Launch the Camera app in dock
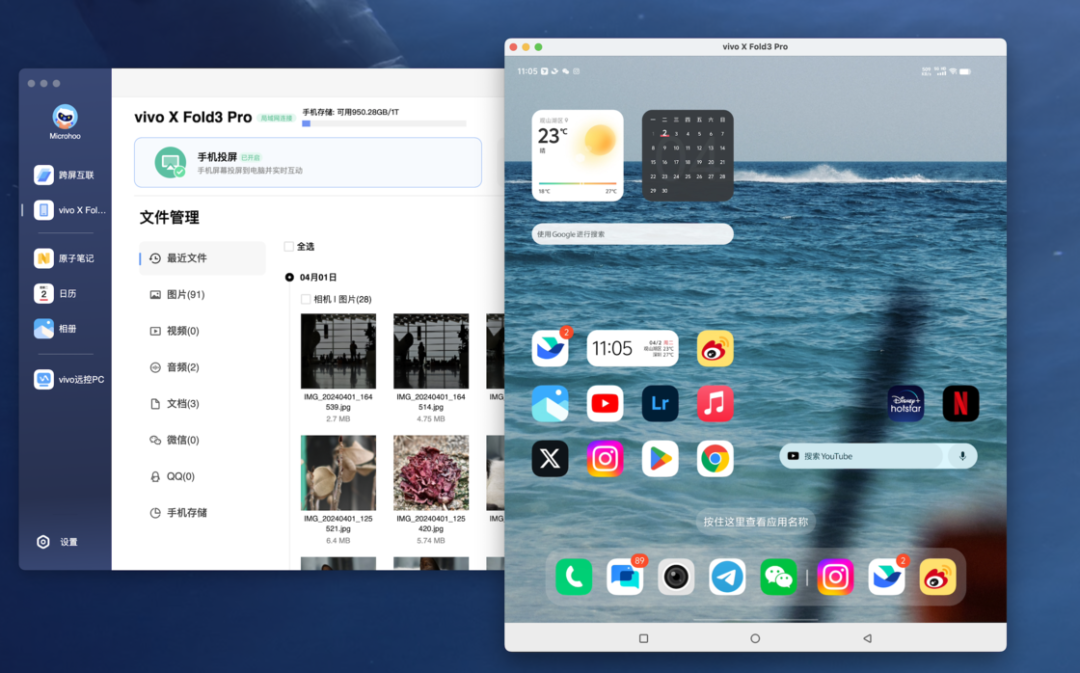Image resolution: width=1080 pixels, height=673 pixels. click(676, 577)
